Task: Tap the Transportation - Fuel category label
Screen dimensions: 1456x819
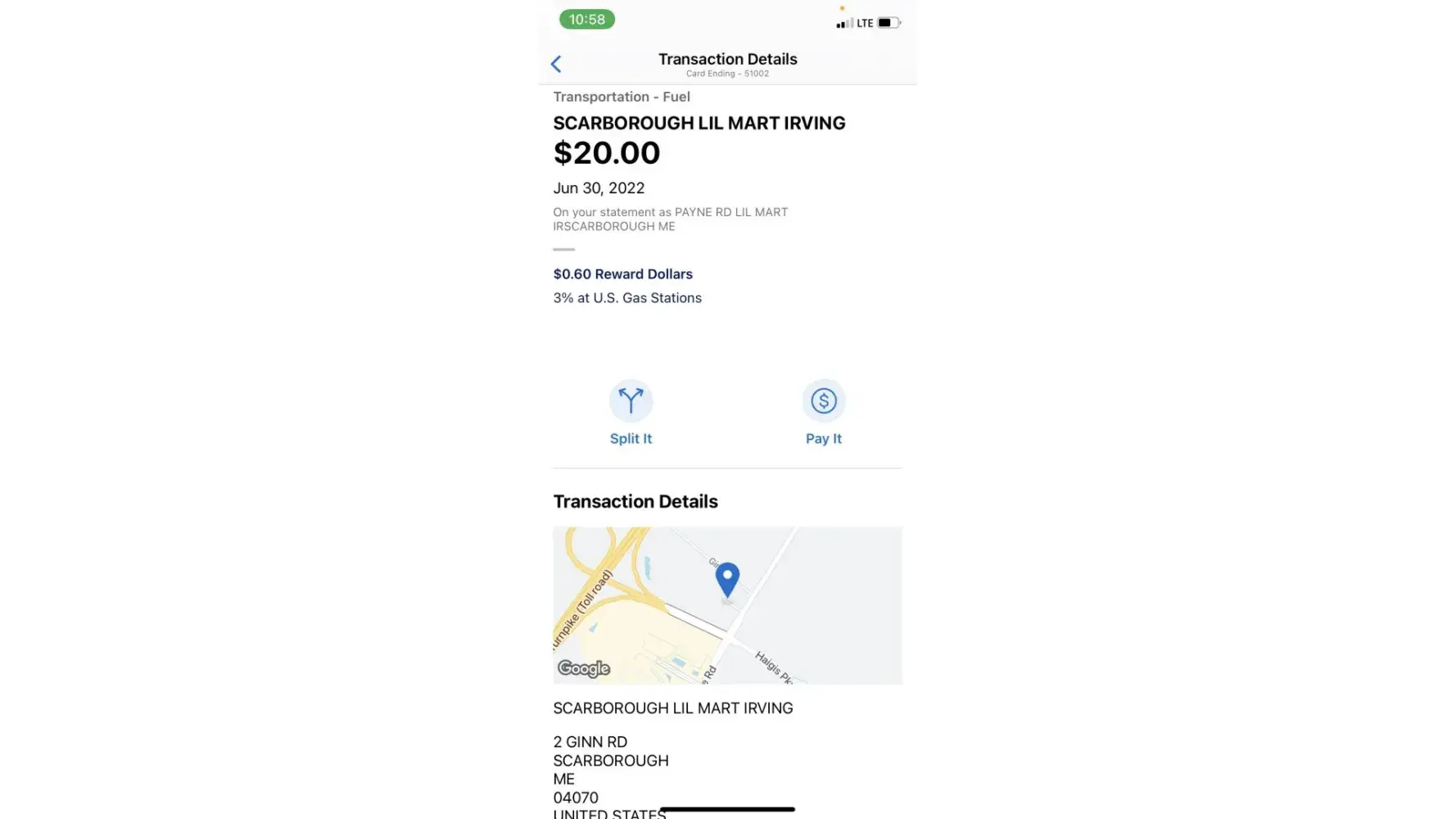Action: tap(622, 97)
